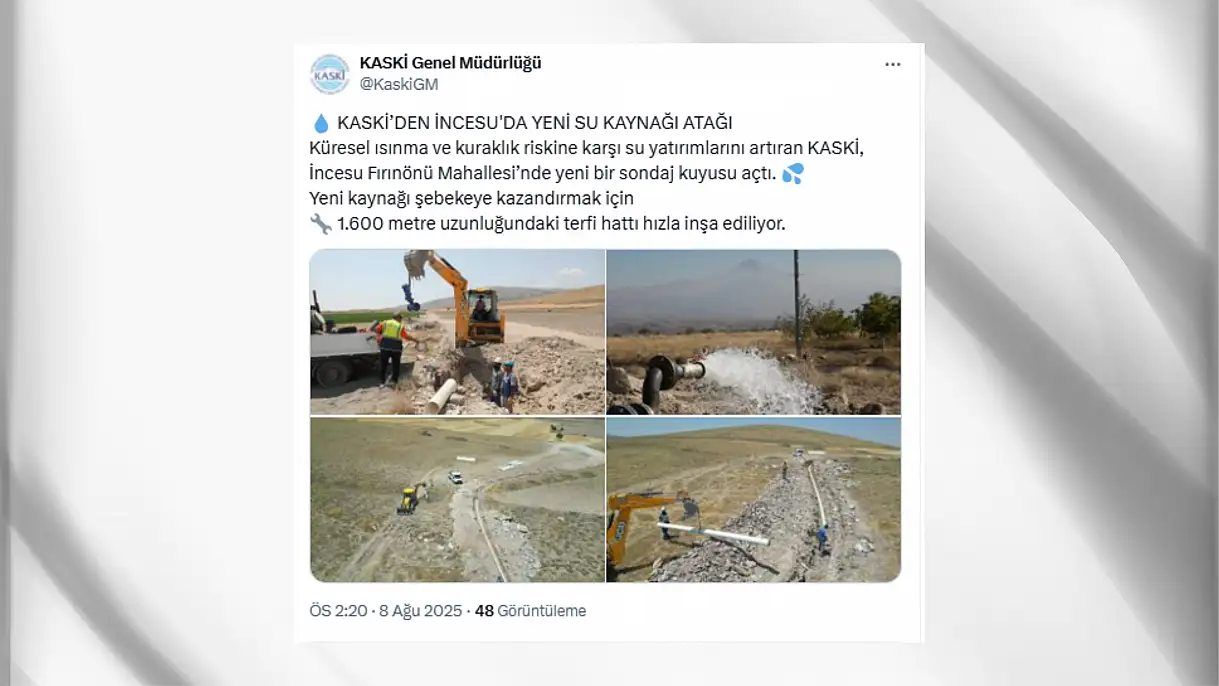Click the tweet timestamp ÖS 2:20
1219x686 pixels.
coord(339,611)
